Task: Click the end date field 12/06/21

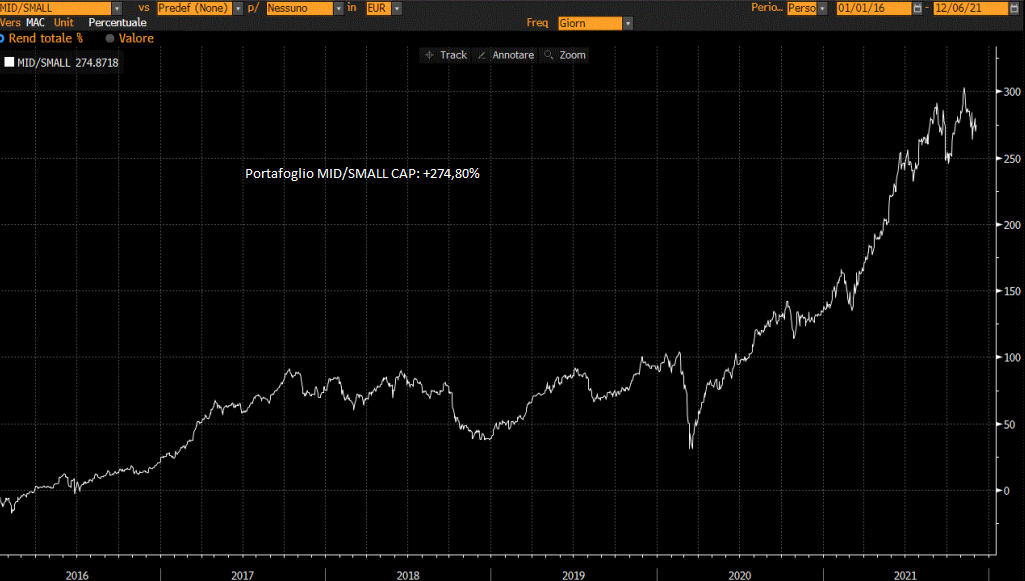Action: (x=970, y=8)
